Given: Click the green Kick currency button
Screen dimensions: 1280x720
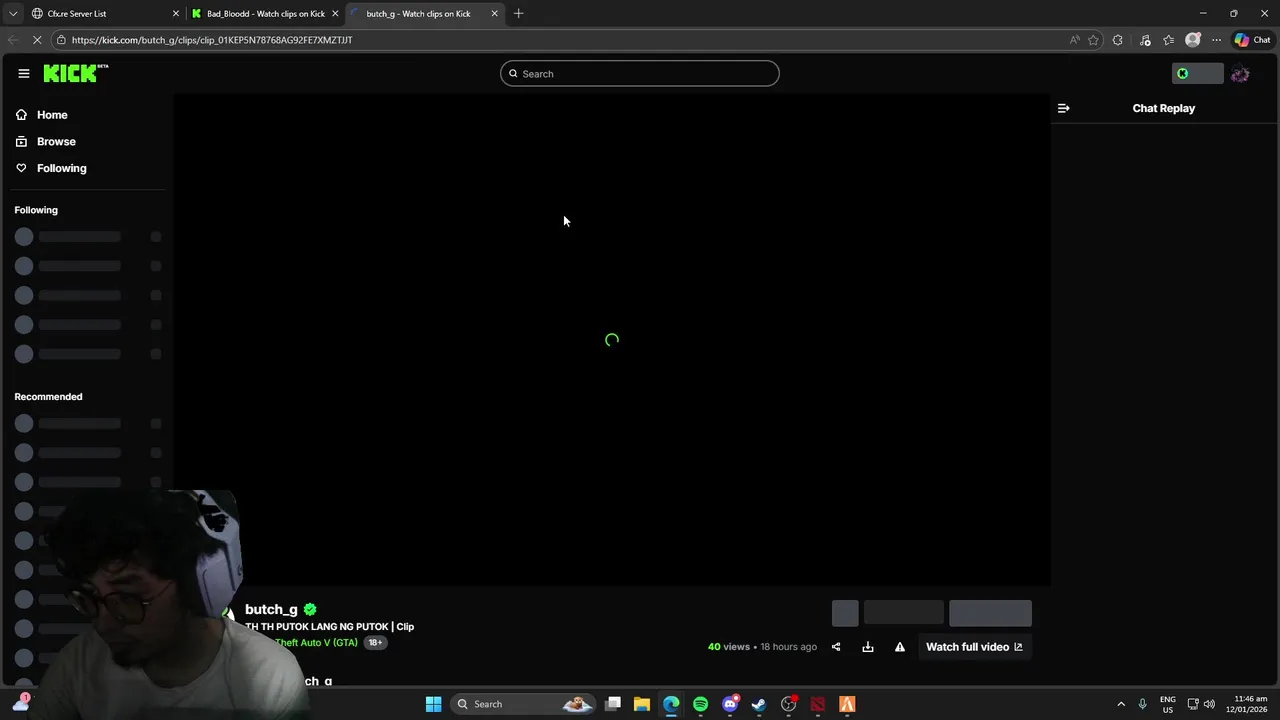Looking at the screenshot, I should (1197, 74).
